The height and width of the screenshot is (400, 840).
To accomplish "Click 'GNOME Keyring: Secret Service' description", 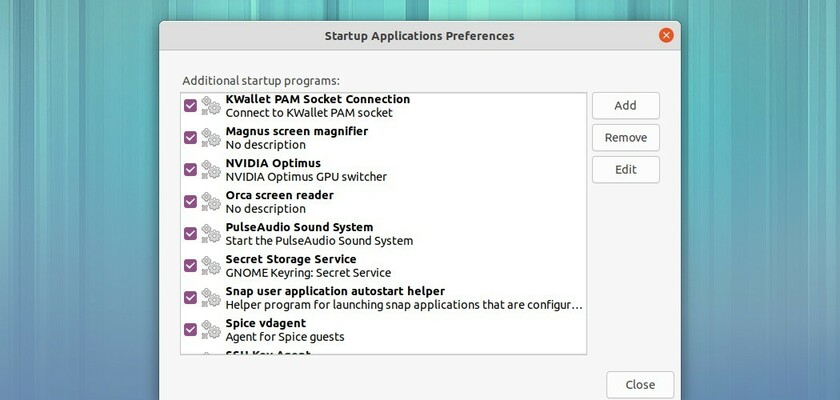I will (x=308, y=273).
